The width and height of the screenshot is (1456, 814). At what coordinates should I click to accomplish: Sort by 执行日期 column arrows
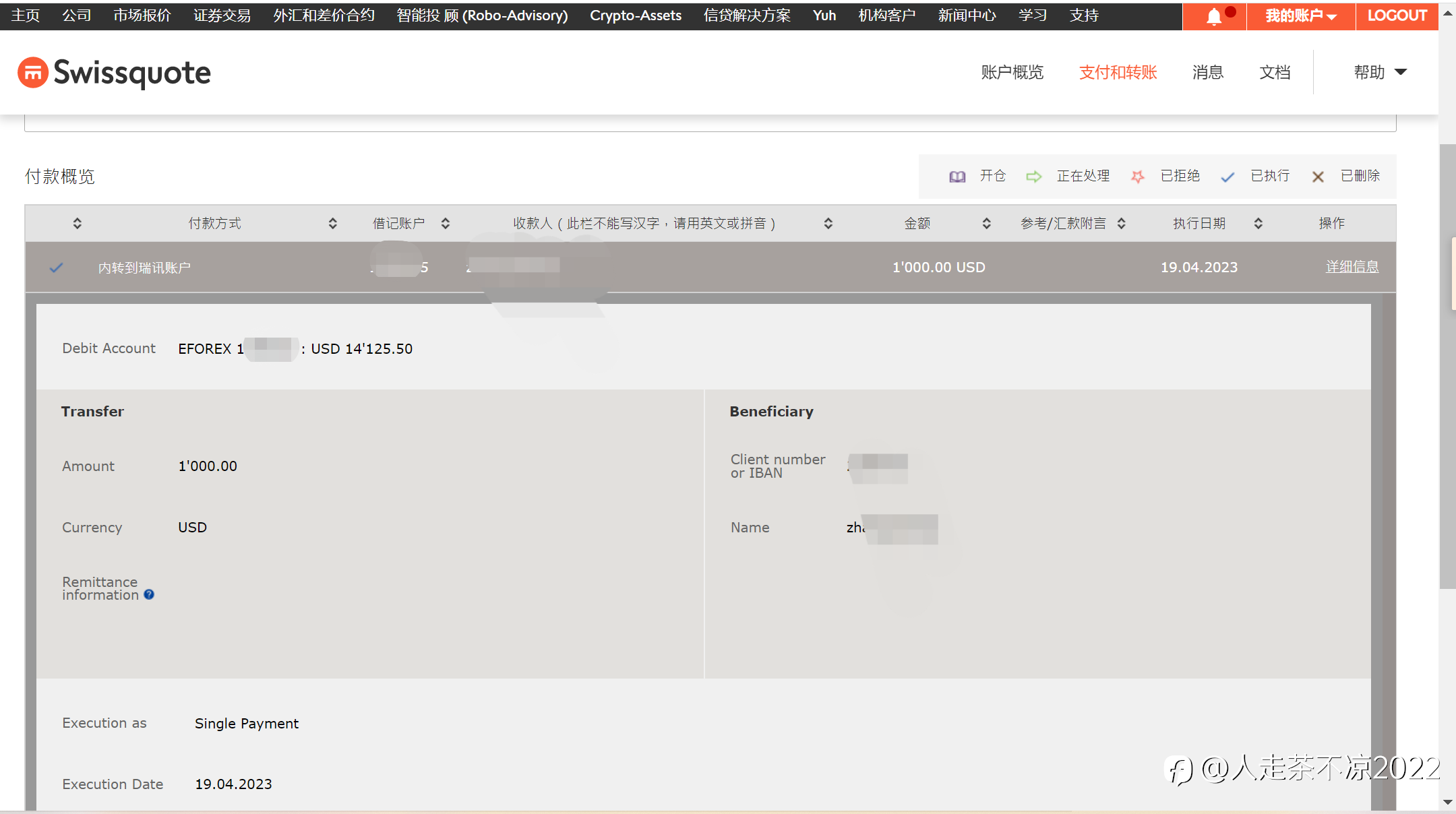click(x=1258, y=223)
